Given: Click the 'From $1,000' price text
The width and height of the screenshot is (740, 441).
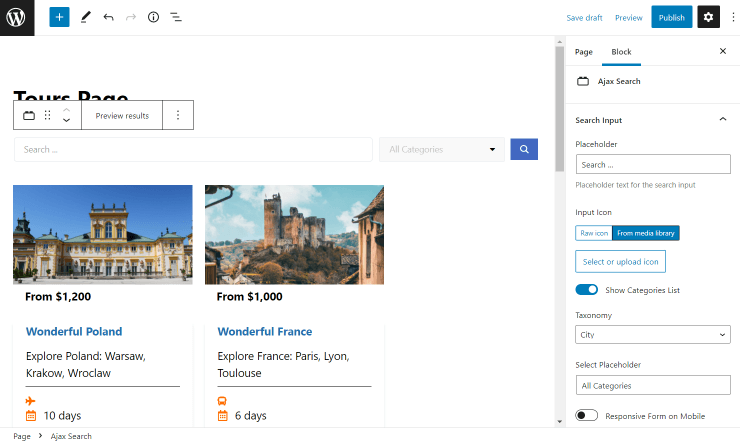Looking at the screenshot, I should [250, 297].
